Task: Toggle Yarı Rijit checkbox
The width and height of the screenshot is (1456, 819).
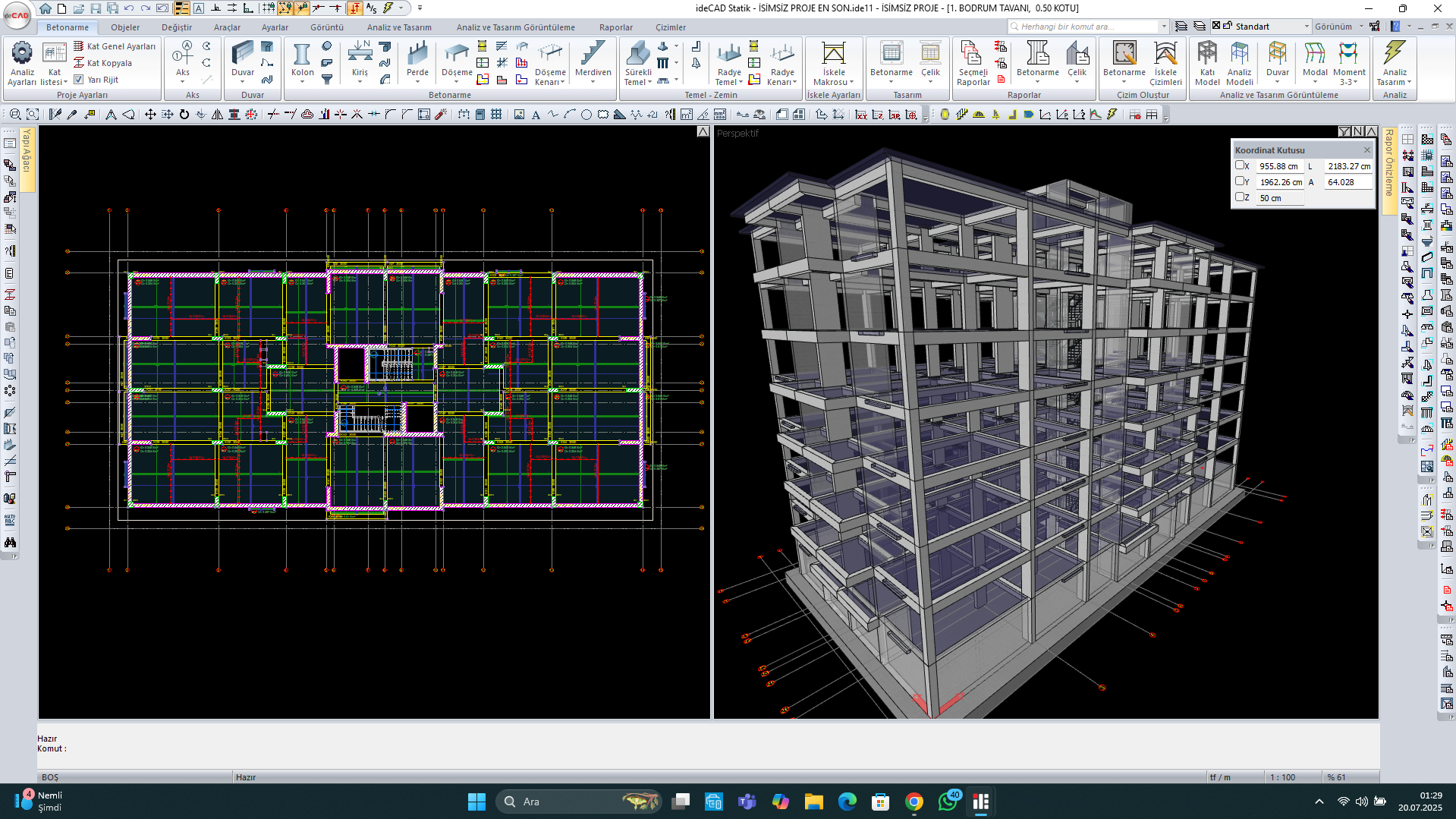Action: pyautogui.click(x=79, y=79)
